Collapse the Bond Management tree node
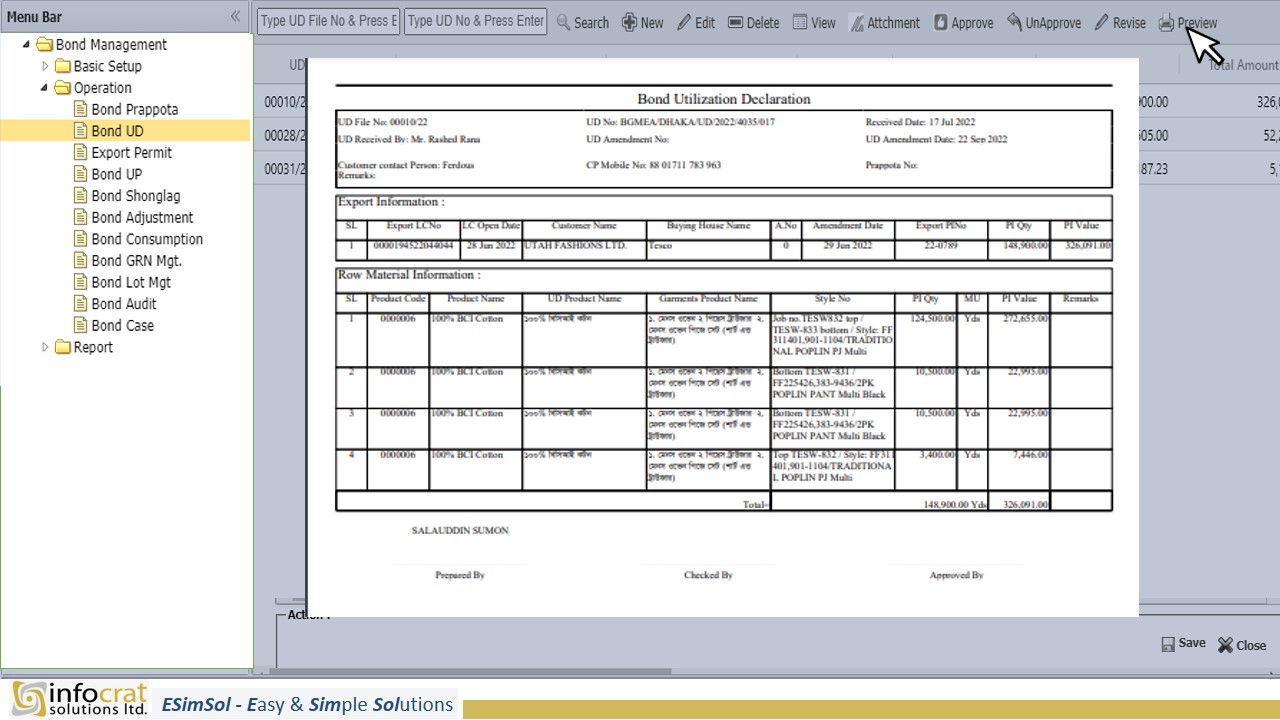The image size is (1280, 720). 26,44
